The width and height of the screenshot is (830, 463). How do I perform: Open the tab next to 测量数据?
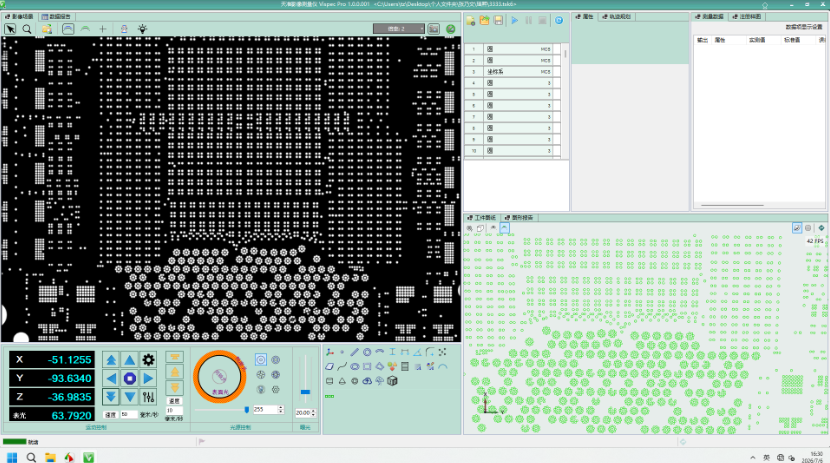(x=746, y=17)
